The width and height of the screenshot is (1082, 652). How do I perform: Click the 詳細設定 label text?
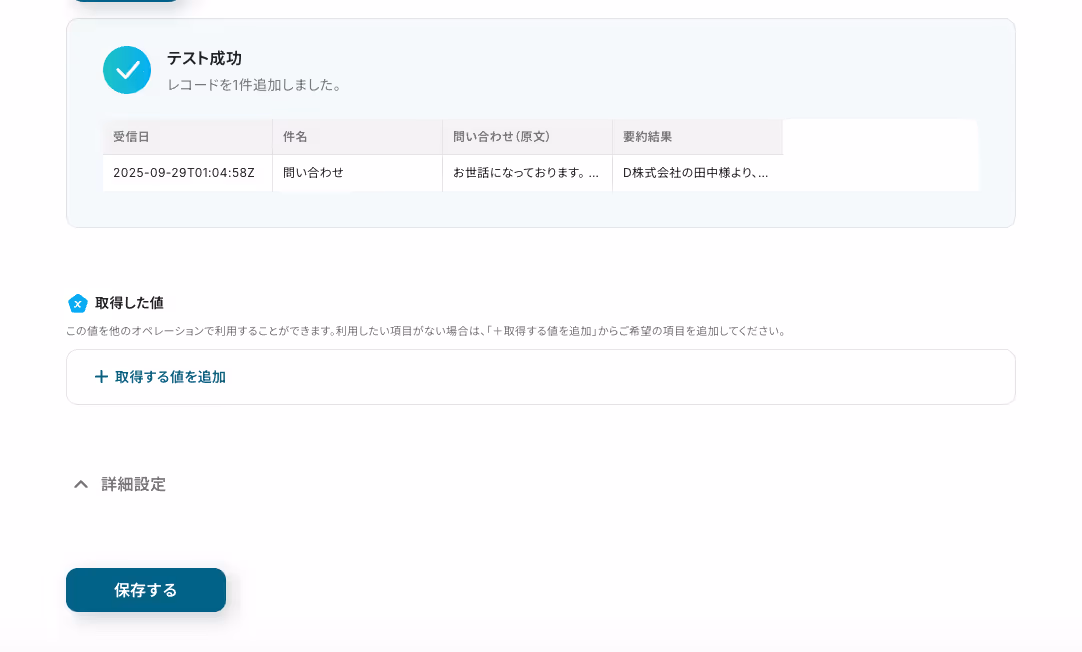point(134,484)
